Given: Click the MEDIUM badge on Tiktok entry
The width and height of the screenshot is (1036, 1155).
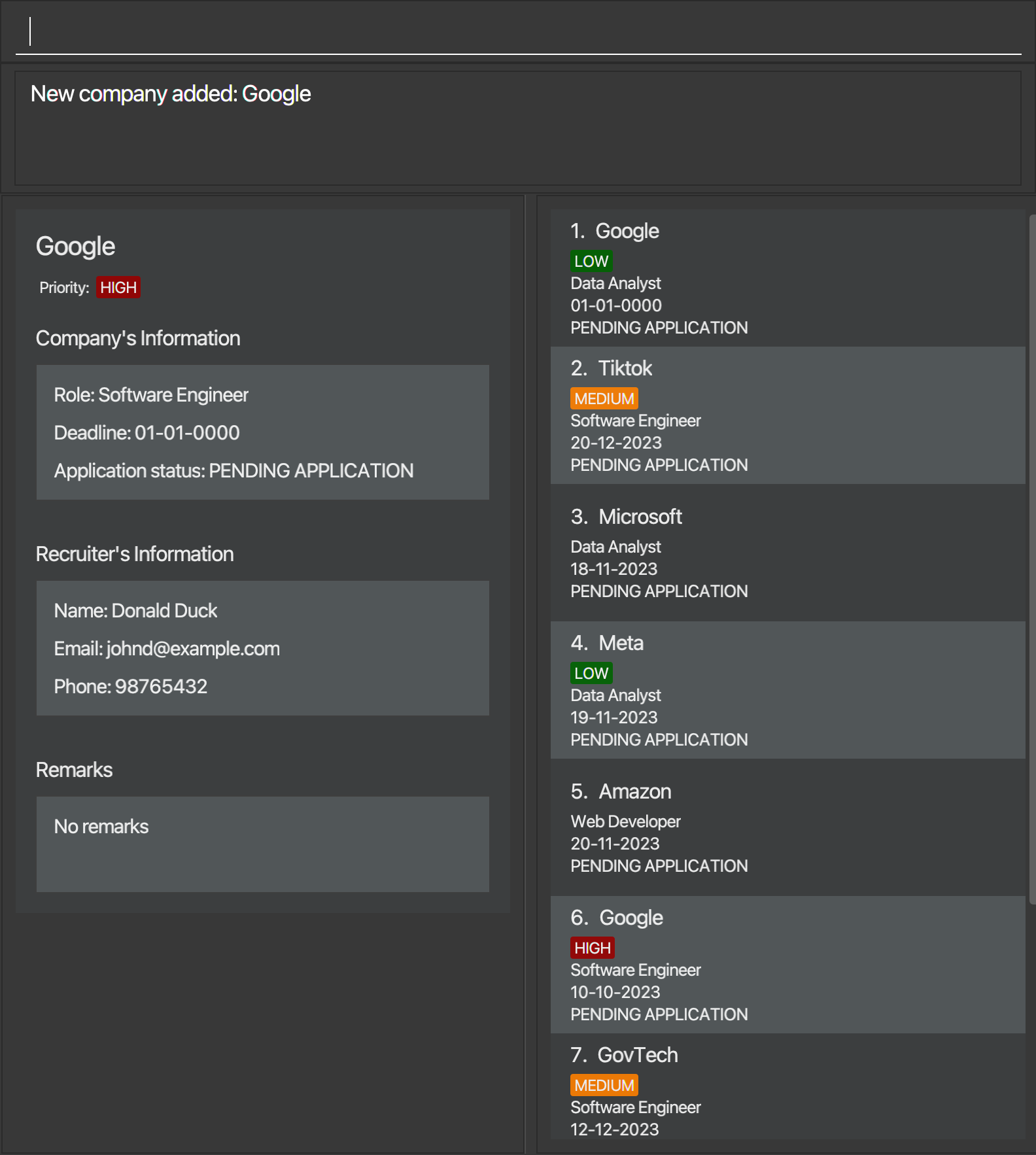Looking at the screenshot, I should pos(604,399).
